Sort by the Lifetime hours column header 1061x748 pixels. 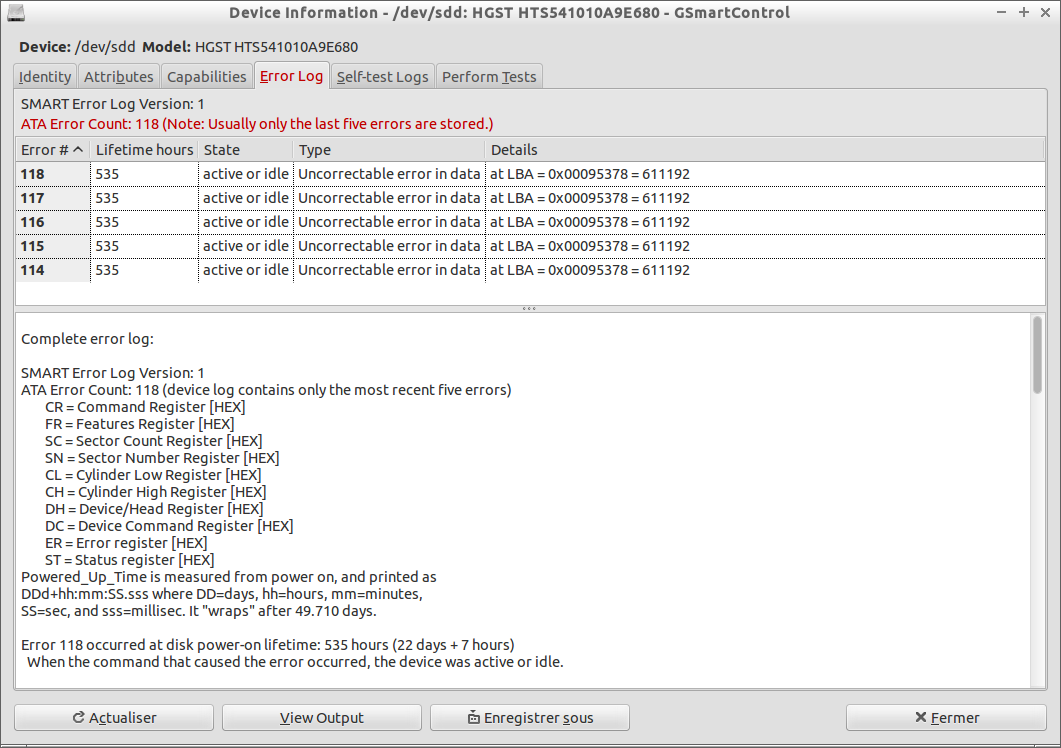[144, 150]
